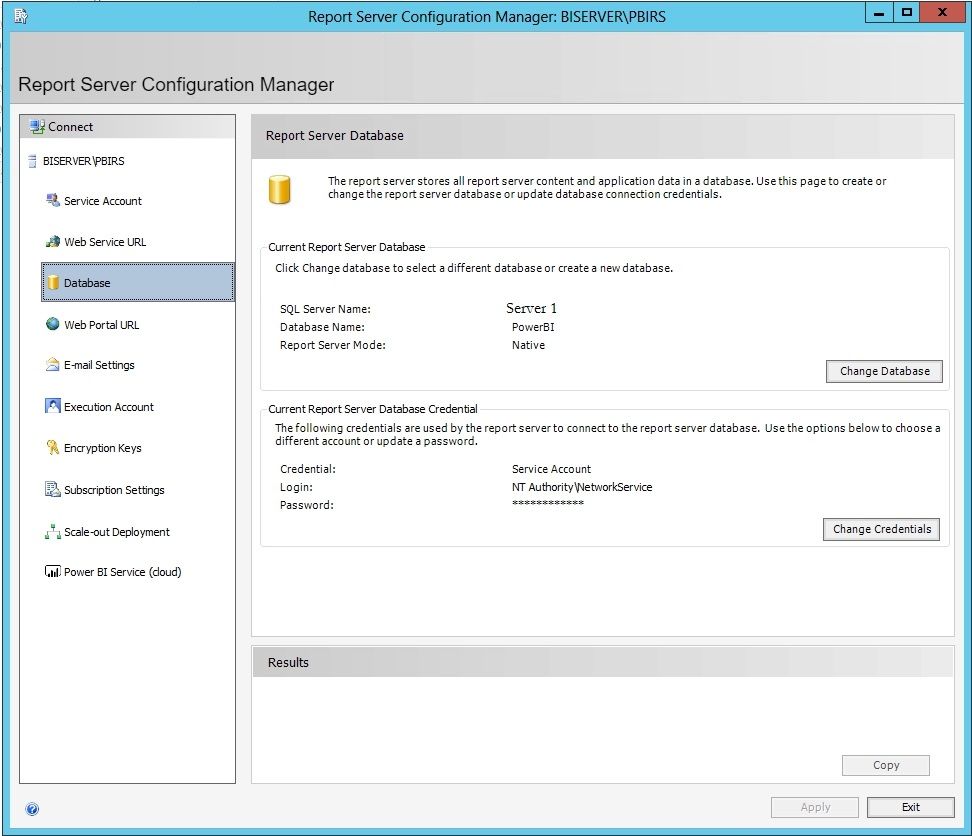Click the large yellow database icon
Viewport: 972px width, 836px height.
pos(280,190)
